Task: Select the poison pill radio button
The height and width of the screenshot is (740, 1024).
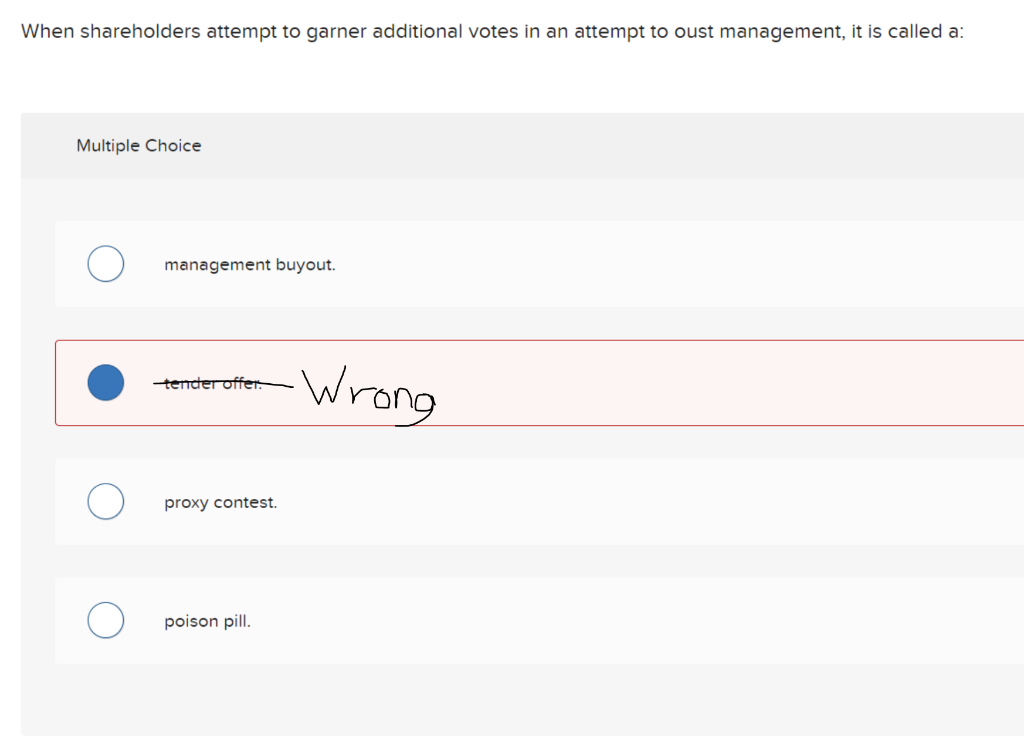Action: point(105,619)
